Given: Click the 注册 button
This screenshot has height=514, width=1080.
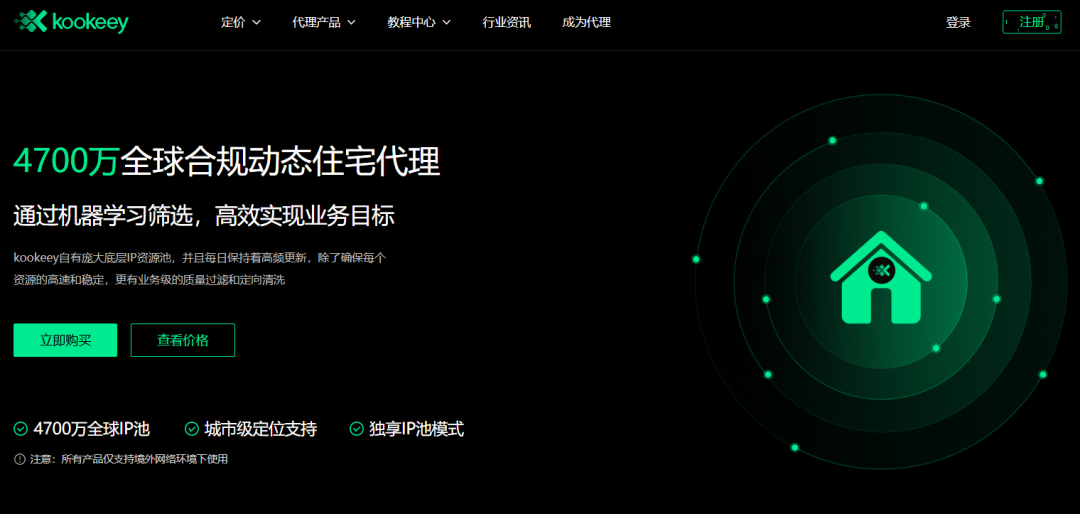Looking at the screenshot, I should tap(1031, 22).
